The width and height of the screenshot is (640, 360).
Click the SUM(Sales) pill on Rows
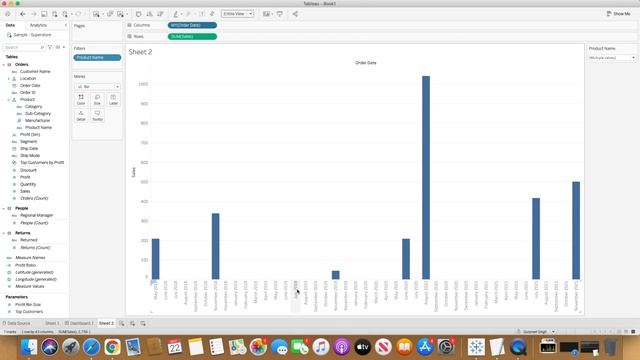point(192,37)
